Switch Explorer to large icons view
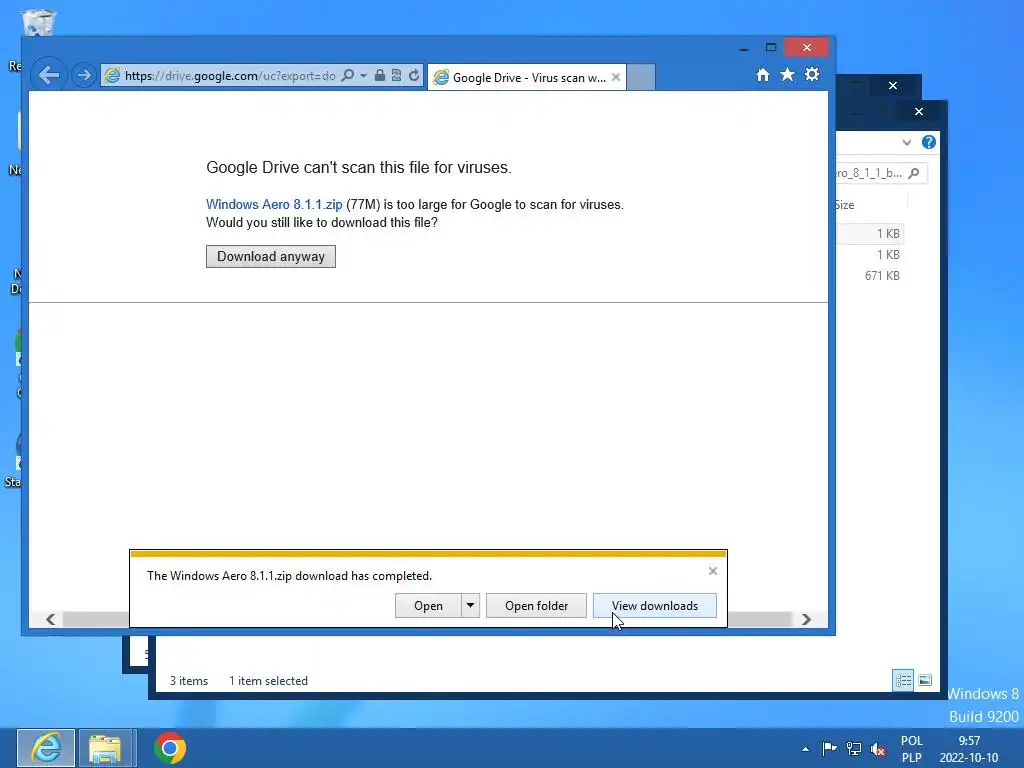Screen dimensions: 1024x768 point(925,680)
